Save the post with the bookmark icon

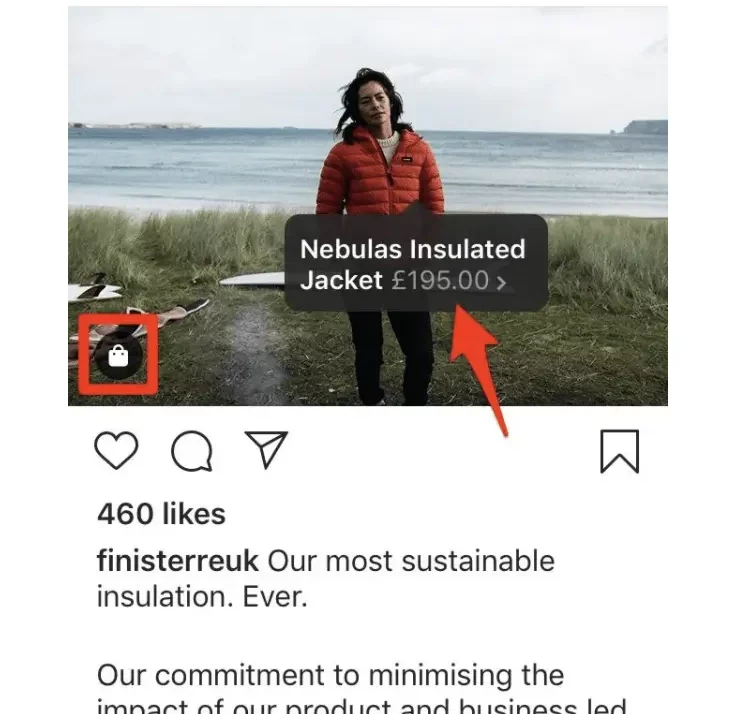620,451
